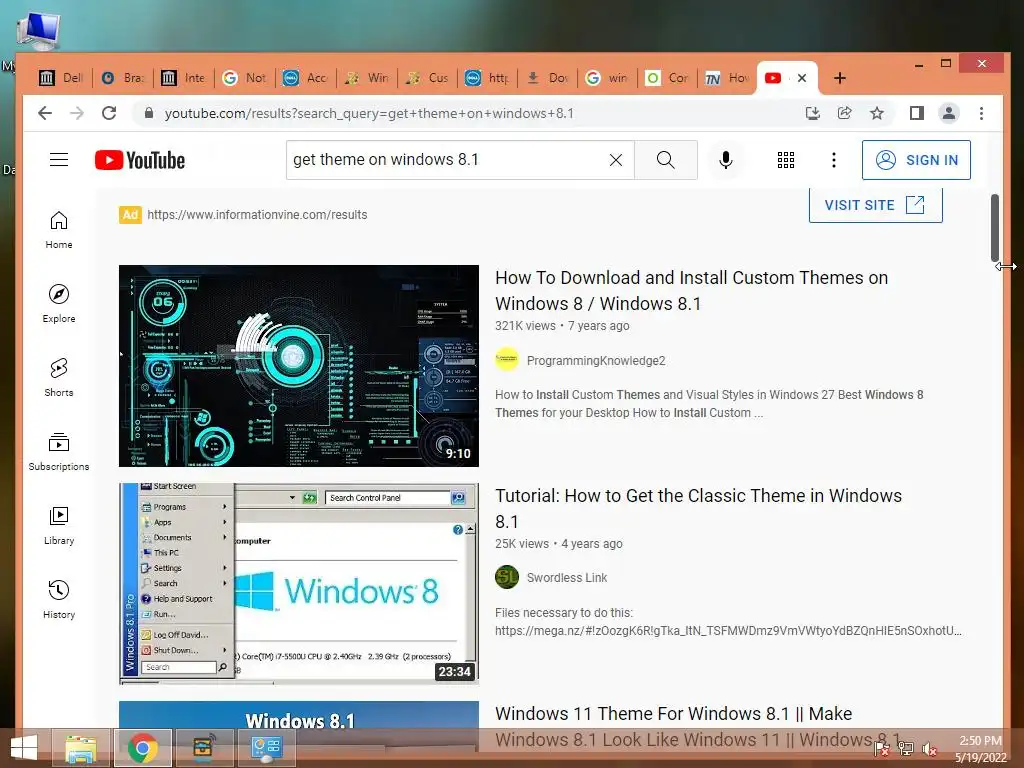The height and width of the screenshot is (768, 1024).
Task: Click the ProgrammingKnowledge2 channel avatar
Action: click(507, 360)
